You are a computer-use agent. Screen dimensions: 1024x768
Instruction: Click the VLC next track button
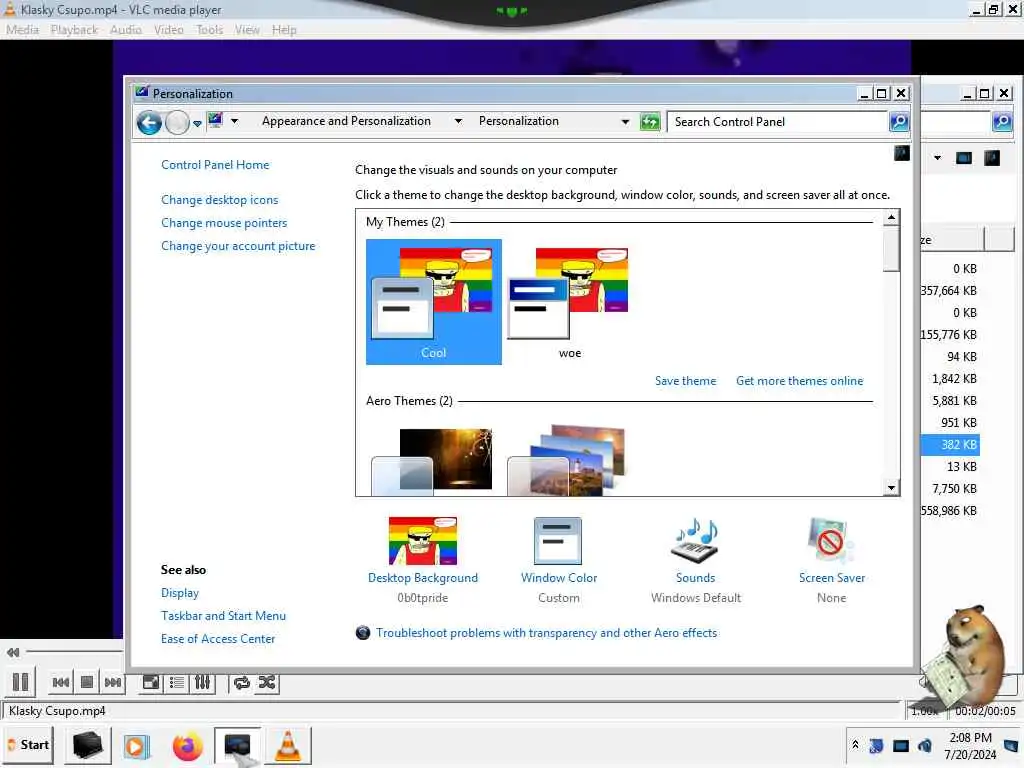[x=113, y=682]
